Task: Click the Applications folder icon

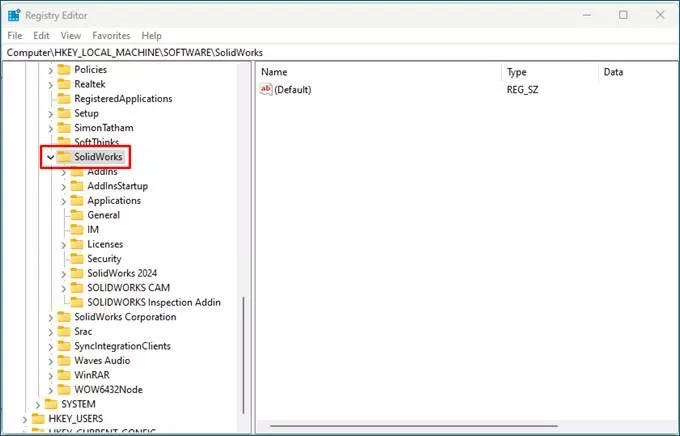Action: (77, 200)
